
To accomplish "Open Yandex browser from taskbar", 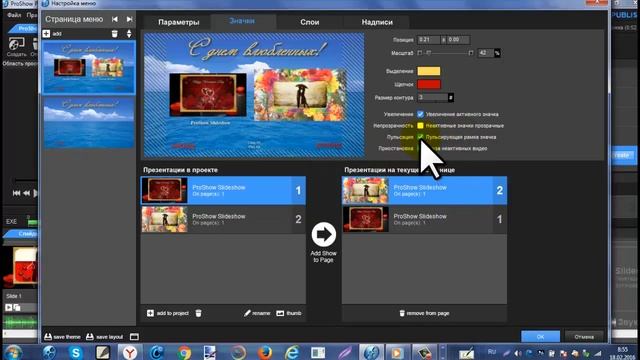I will click(130, 352).
